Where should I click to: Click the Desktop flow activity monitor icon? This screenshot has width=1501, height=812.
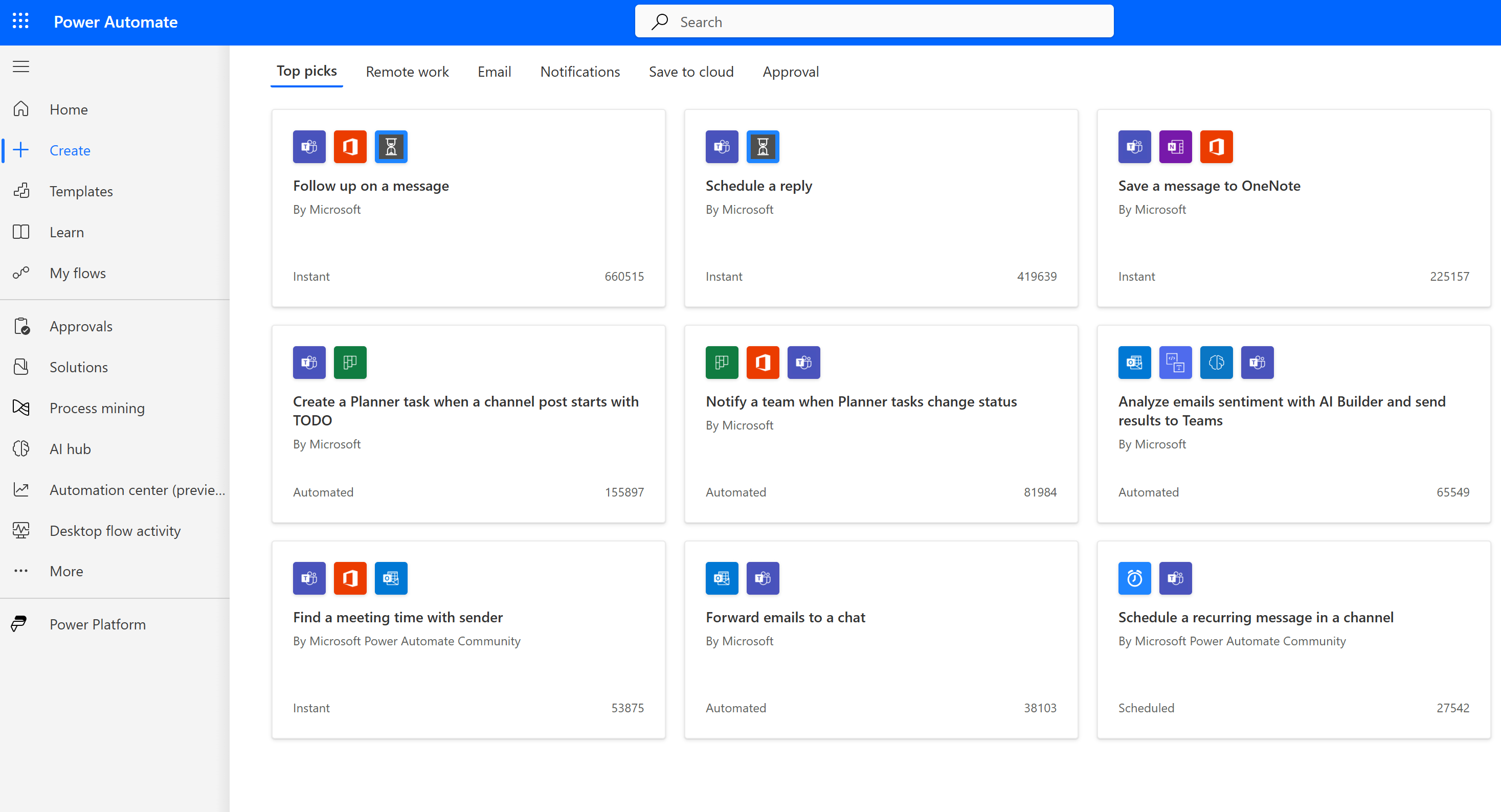tap(21, 530)
